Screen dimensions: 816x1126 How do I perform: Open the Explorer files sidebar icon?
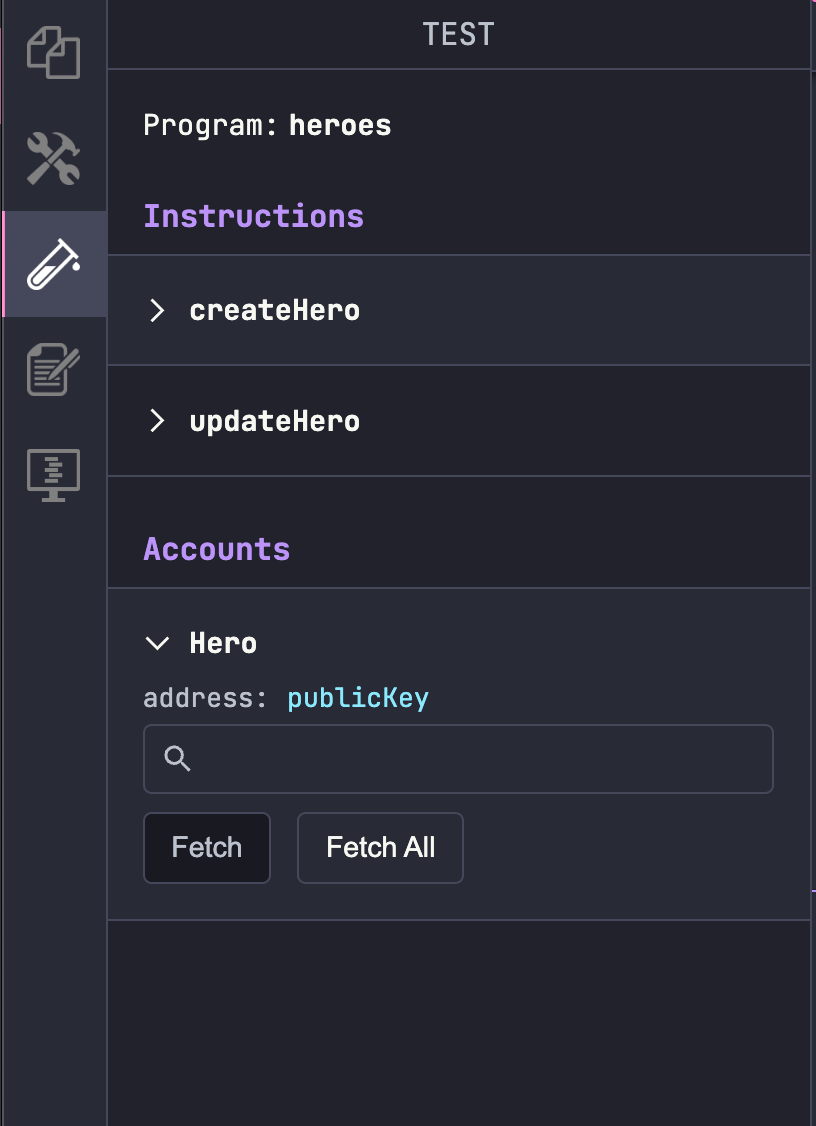click(53, 53)
